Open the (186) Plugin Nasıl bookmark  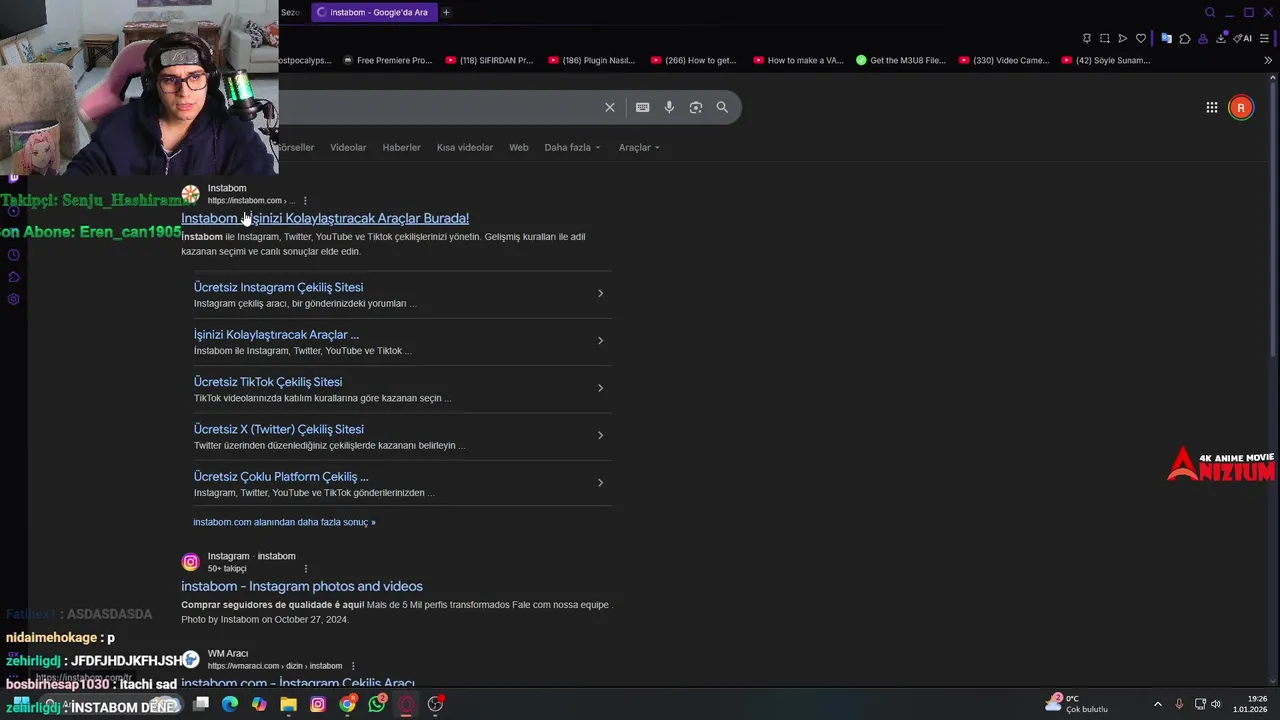pyautogui.click(x=591, y=60)
